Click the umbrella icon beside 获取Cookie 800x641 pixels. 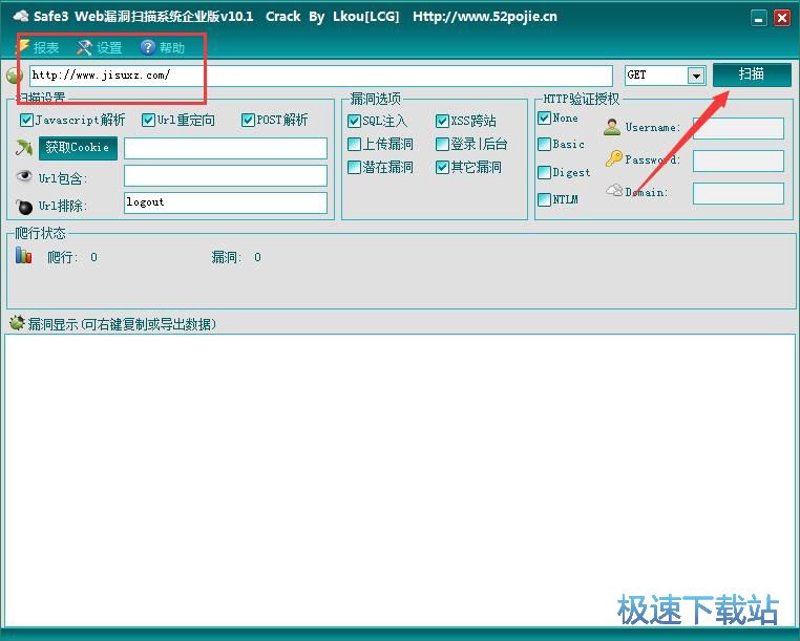click(23, 148)
